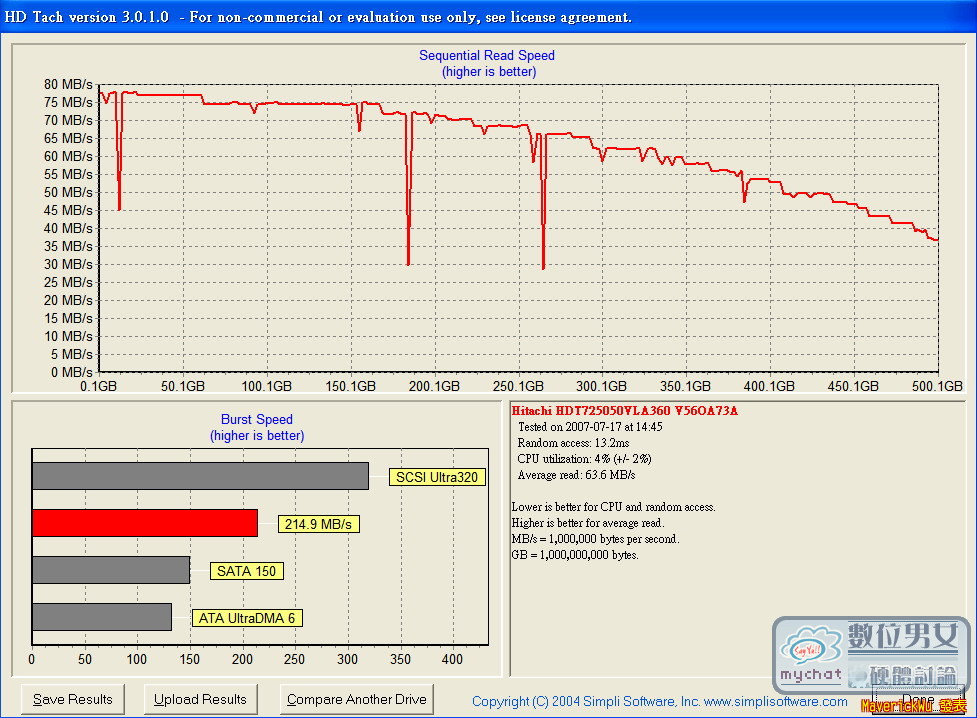Select the "200" burst speed axis label

point(242,659)
